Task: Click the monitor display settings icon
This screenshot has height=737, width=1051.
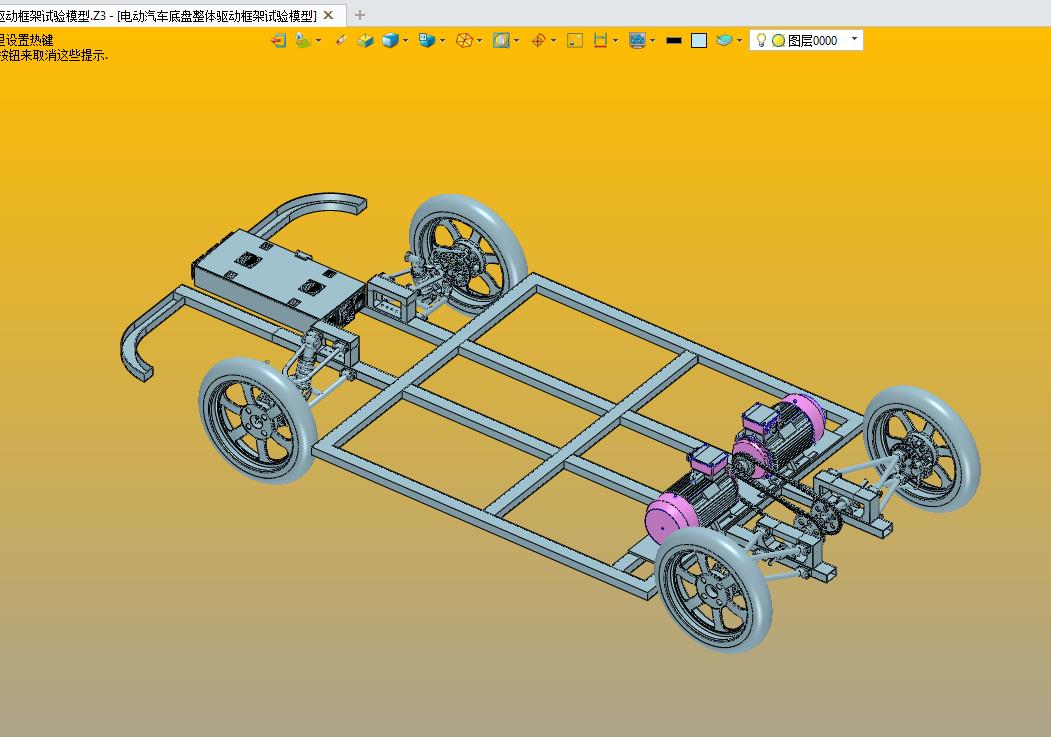Action: (x=636, y=40)
